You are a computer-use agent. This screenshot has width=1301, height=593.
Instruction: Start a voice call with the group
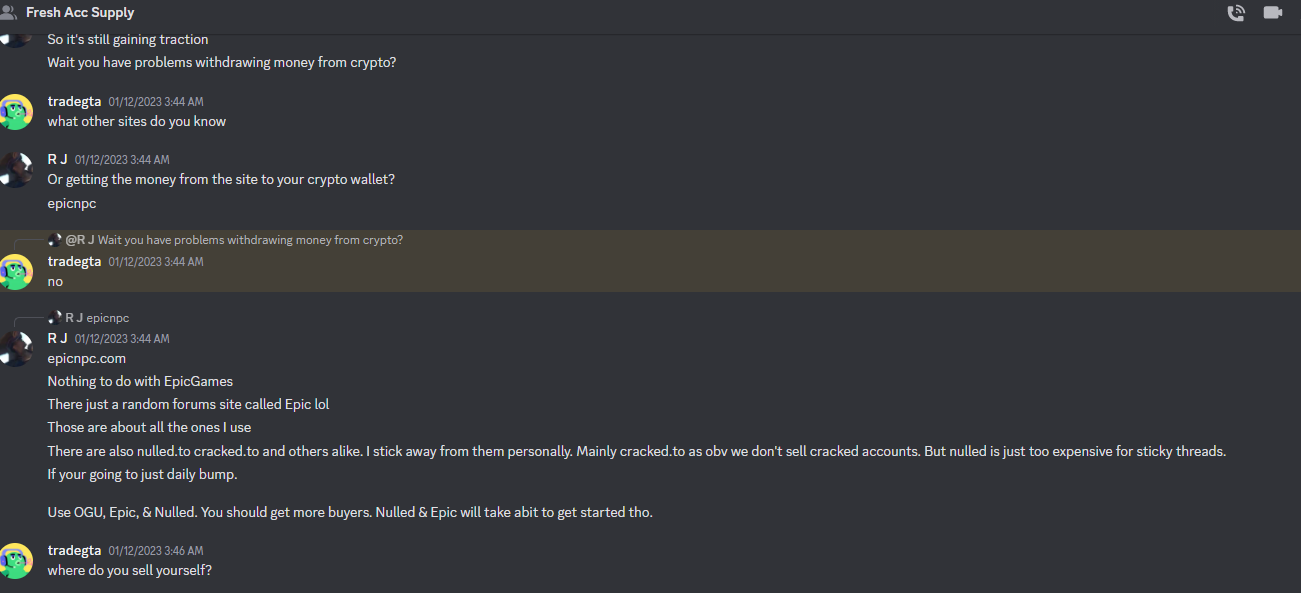point(1236,13)
